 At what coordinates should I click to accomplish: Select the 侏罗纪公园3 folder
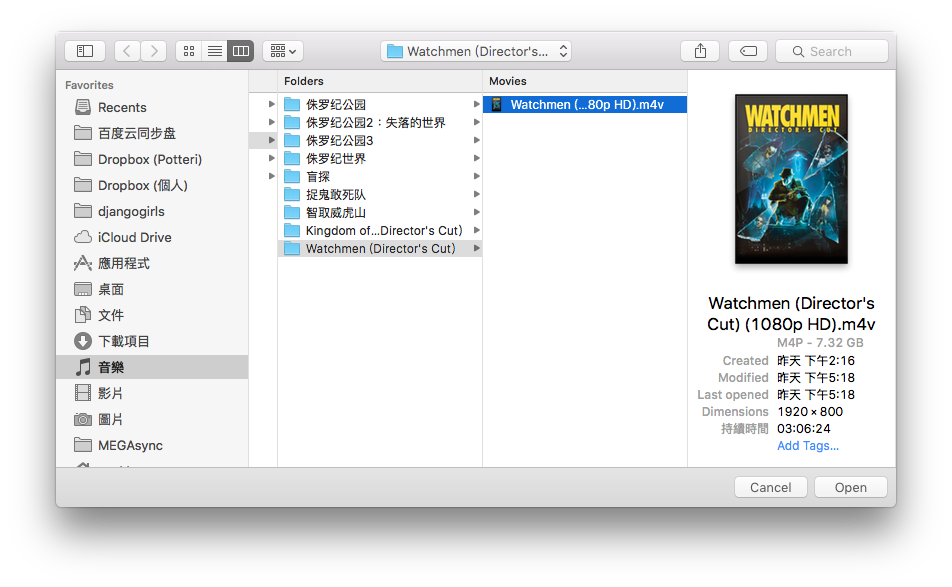click(379, 141)
